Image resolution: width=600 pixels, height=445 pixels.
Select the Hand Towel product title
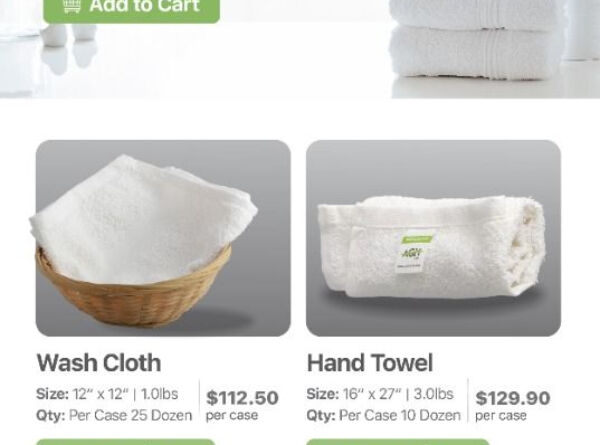(x=370, y=362)
